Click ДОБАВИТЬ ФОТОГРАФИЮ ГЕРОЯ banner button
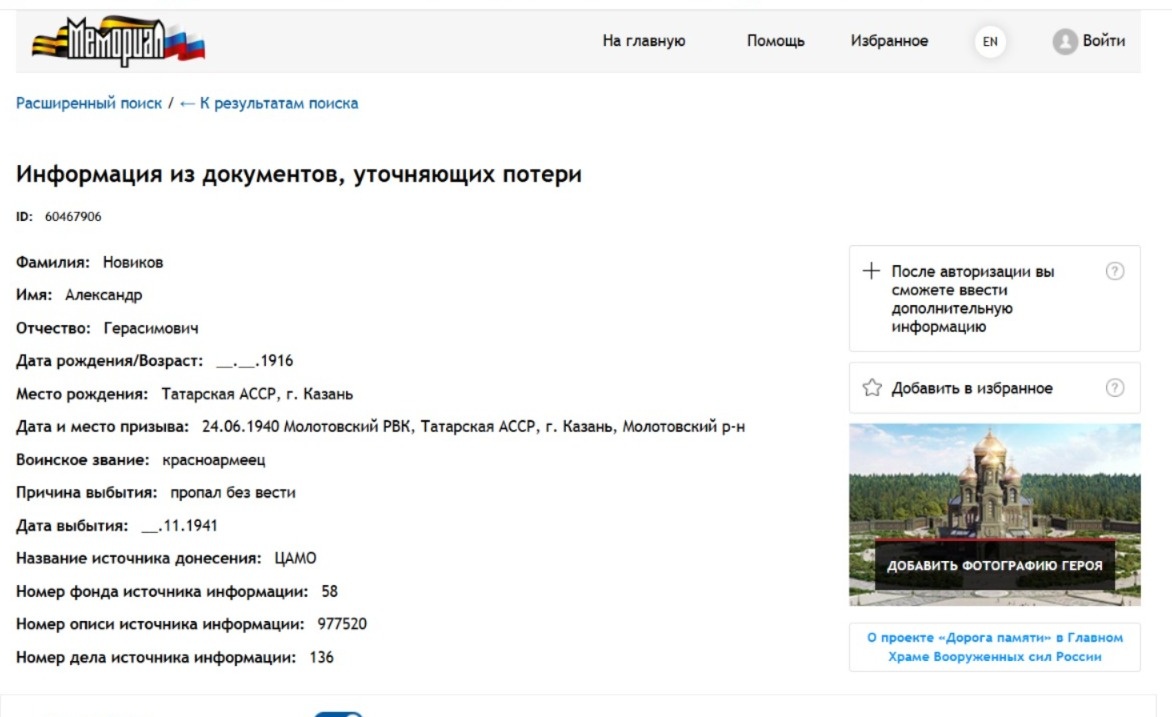The image size is (1172, 717). pyautogui.click(x=994, y=565)
